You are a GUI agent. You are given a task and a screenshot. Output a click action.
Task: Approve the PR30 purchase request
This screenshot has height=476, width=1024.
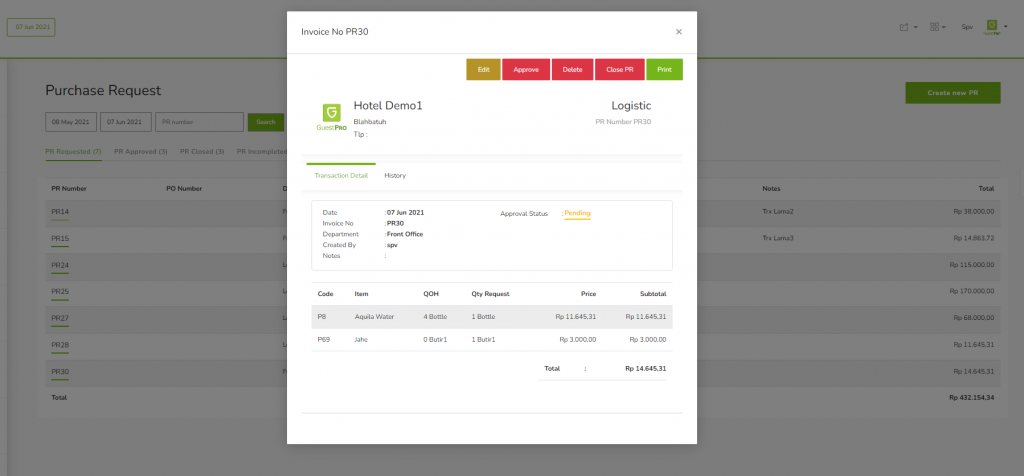[526, 69]
